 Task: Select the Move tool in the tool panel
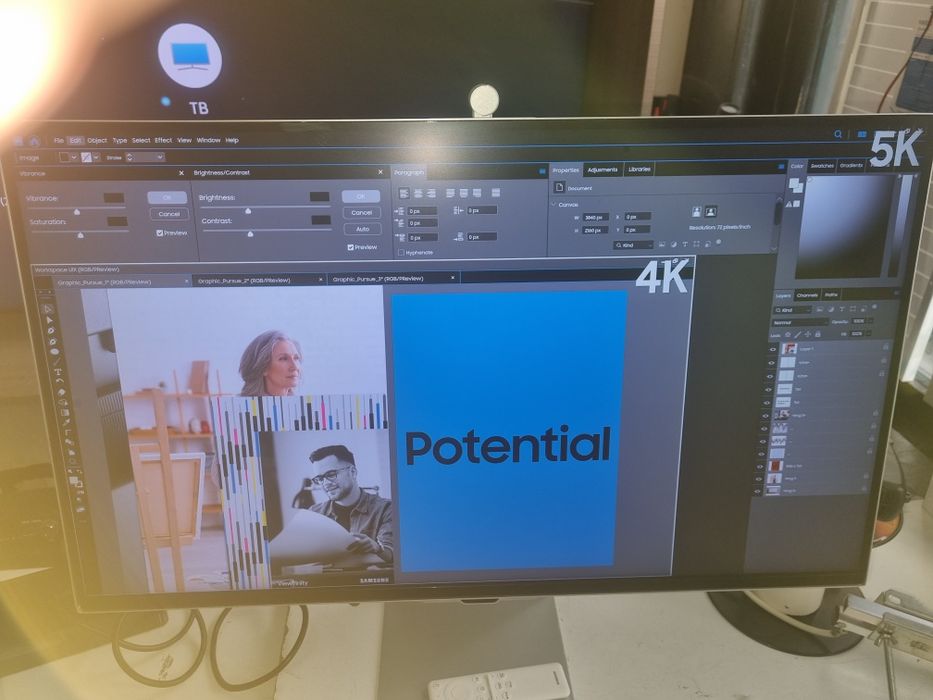click(x=47, y=309)
